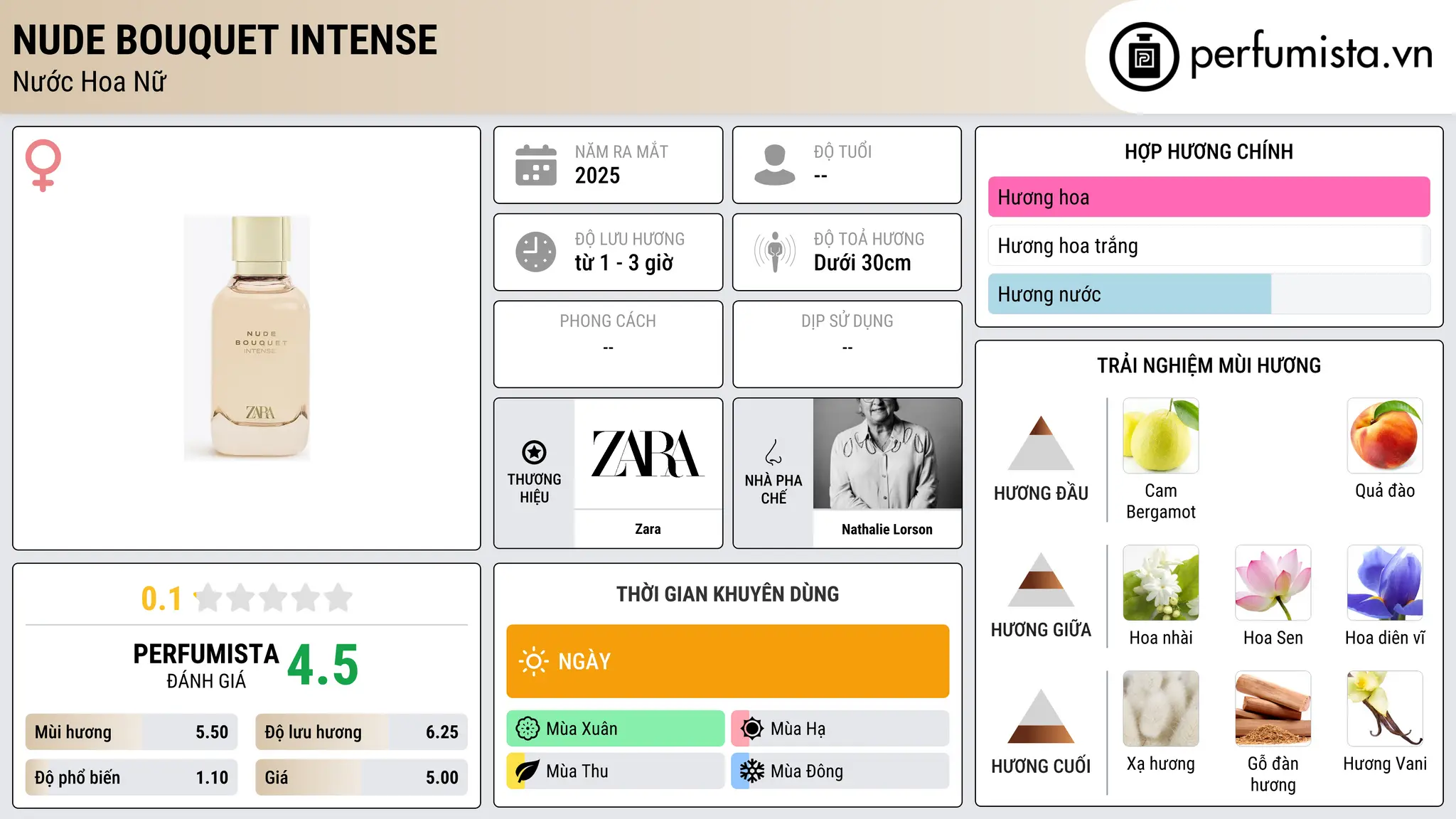This screenshot has width=1456, height=819.
Task: Click the person silhouette icon for Độ tuổi
Action: (774, 165)
